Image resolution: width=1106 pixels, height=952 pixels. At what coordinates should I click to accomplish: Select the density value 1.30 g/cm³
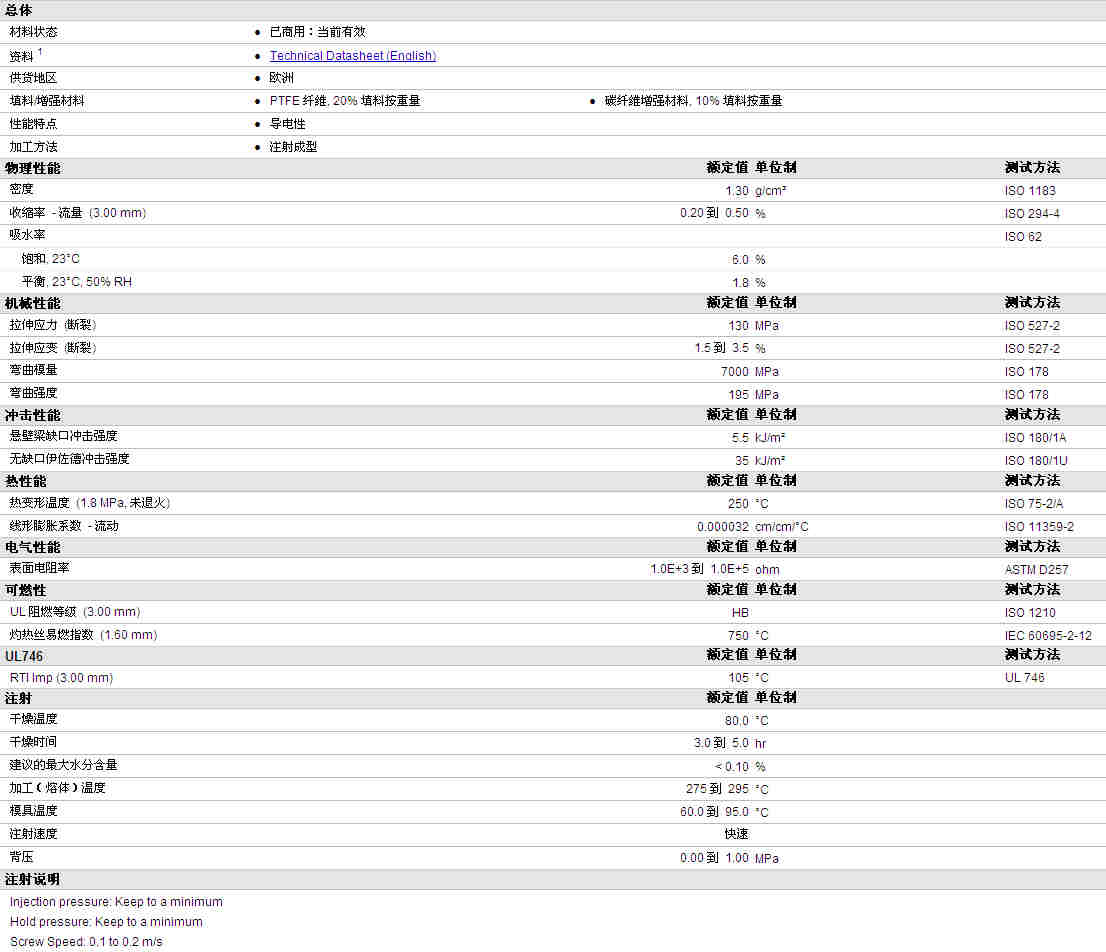pyautogui.click(x=755, y=191)
